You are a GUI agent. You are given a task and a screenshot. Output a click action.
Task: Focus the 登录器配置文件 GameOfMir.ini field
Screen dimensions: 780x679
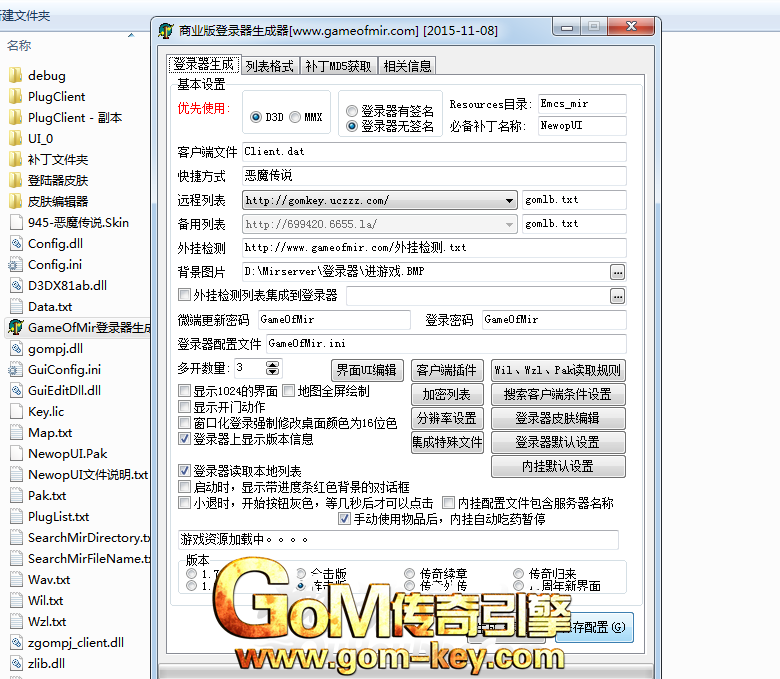tap(447, 344)
